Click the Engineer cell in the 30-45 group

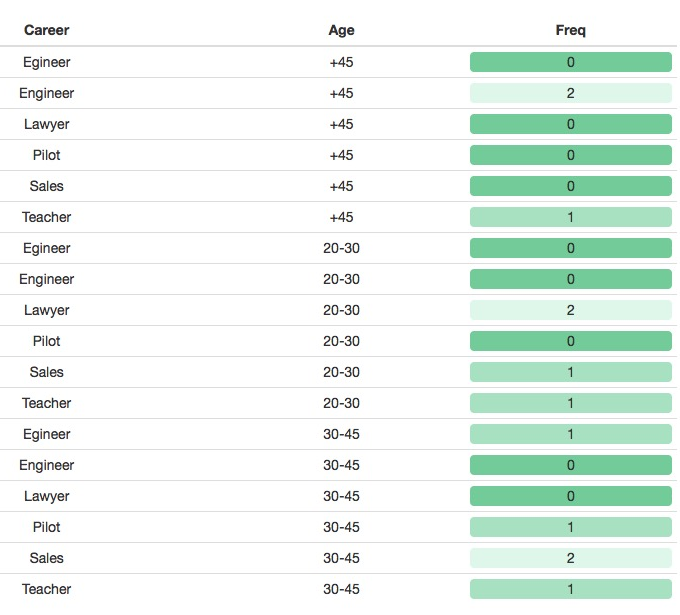point(46,465)
